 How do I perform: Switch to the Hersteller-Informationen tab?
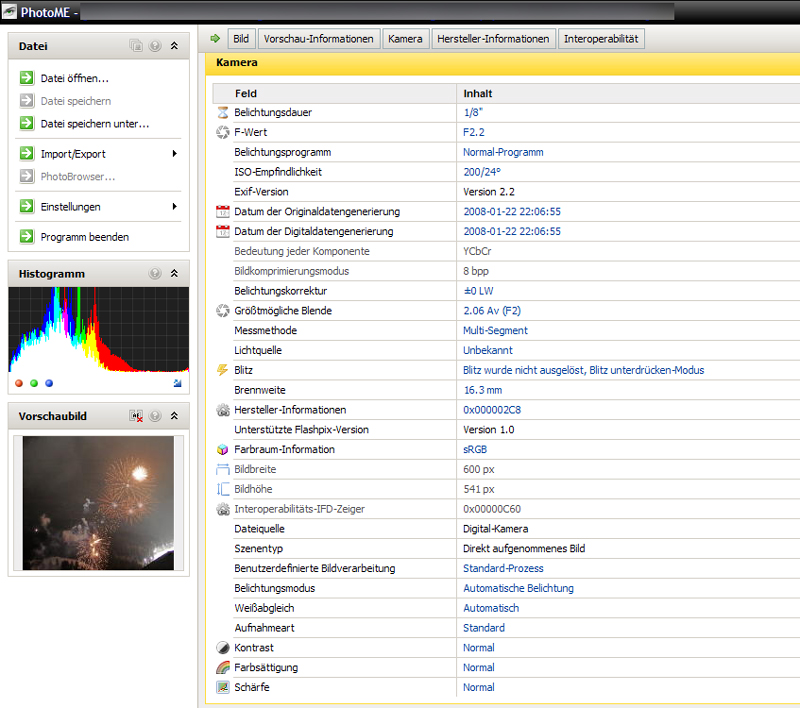click(x=493, y=39)
